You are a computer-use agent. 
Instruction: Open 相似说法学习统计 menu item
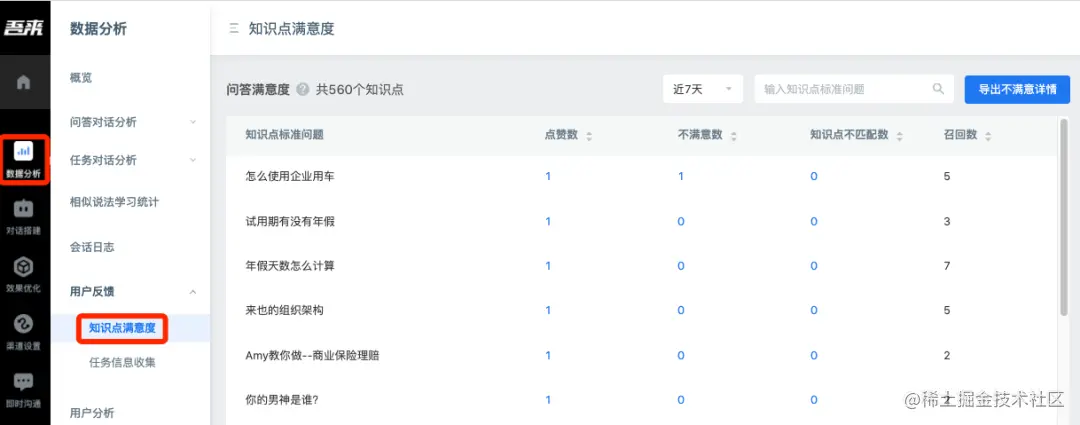pyautogui.click(x=114, y=202)
